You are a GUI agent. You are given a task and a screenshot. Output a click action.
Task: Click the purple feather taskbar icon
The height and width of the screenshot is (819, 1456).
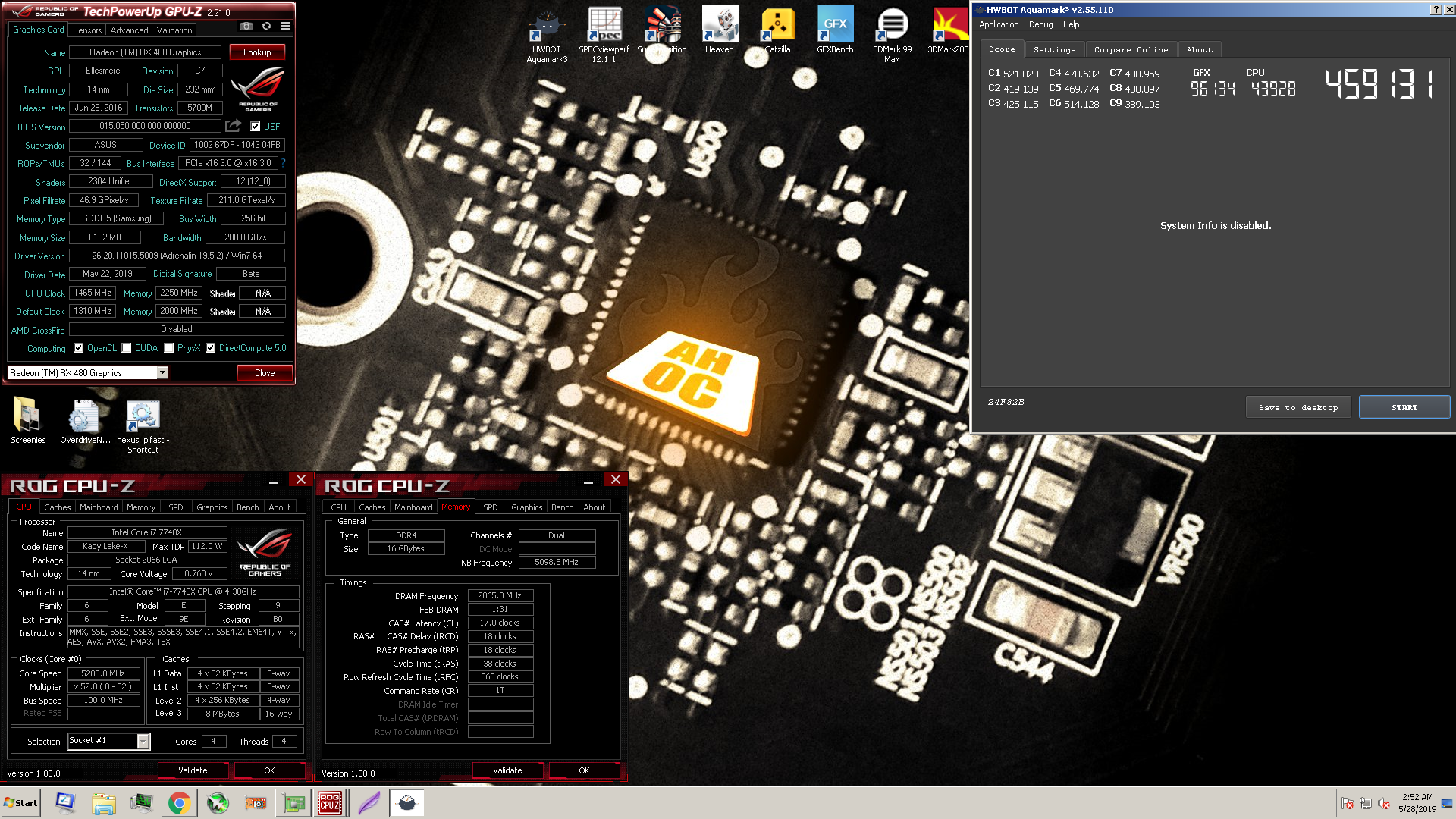[369, 803]
